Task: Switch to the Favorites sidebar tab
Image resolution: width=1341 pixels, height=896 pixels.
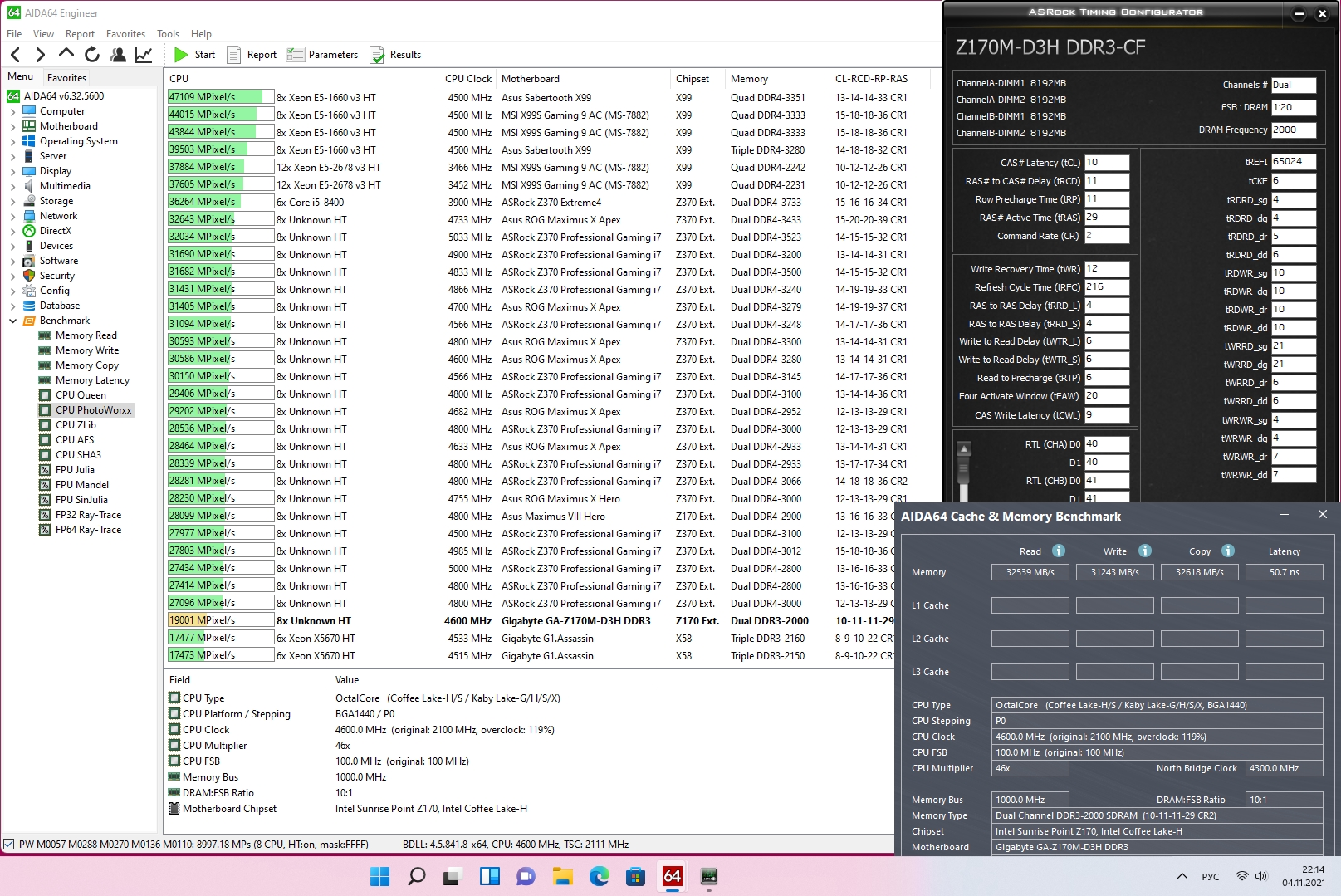Action: pyautogui.click(x=66, y=77)
